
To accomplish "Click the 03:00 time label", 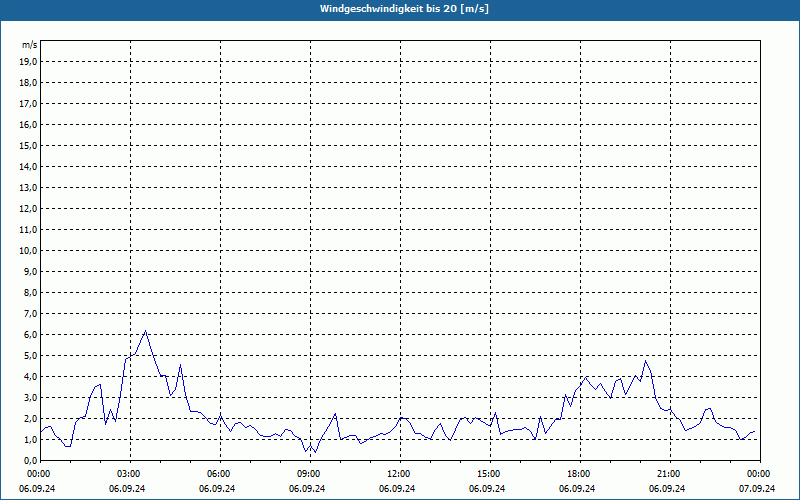I will (131, 474).
